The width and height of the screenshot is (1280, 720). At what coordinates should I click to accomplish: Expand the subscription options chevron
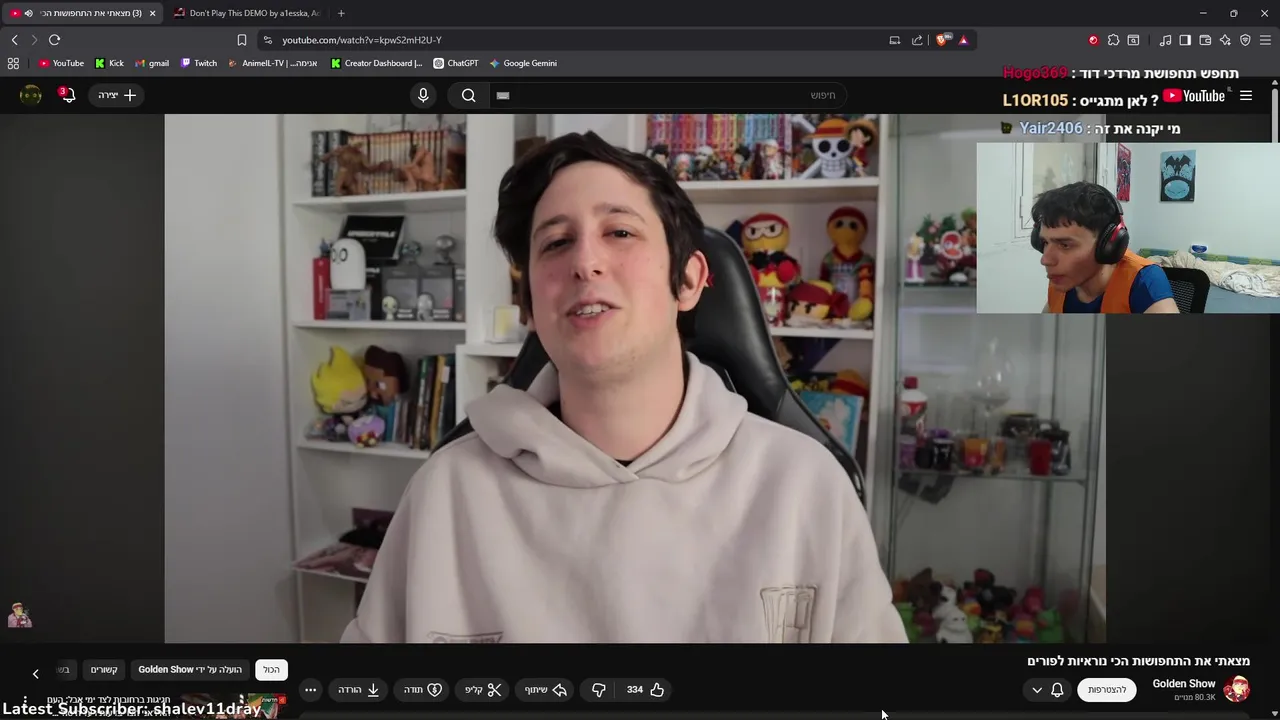coord(1037,690)
